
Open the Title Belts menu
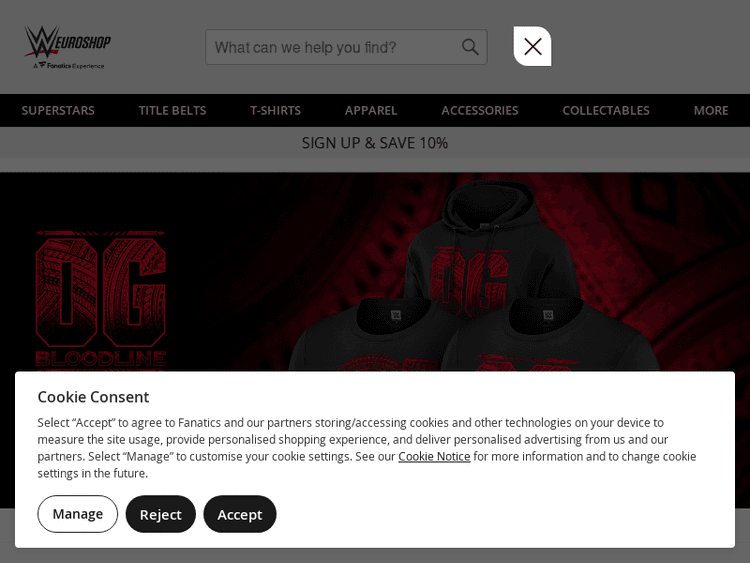[172, 110]
